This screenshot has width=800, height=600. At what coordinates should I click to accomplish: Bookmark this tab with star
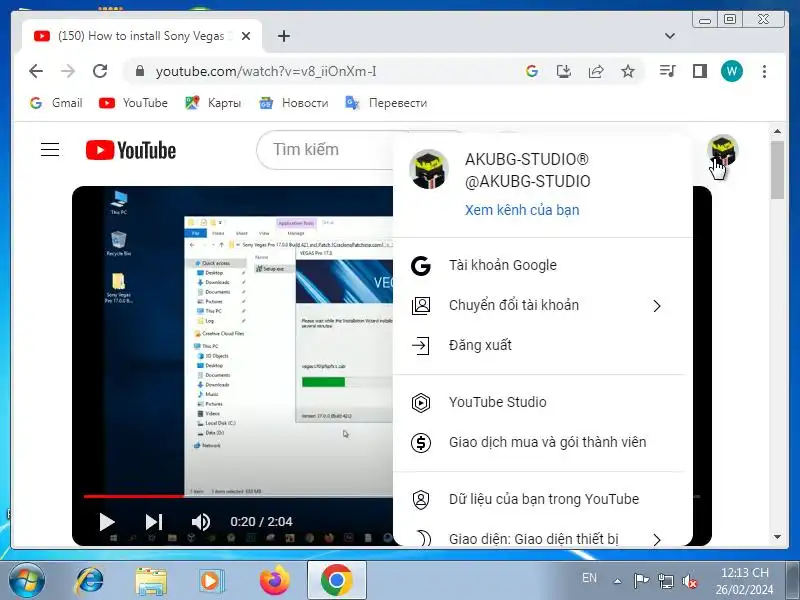pos(628,71)
